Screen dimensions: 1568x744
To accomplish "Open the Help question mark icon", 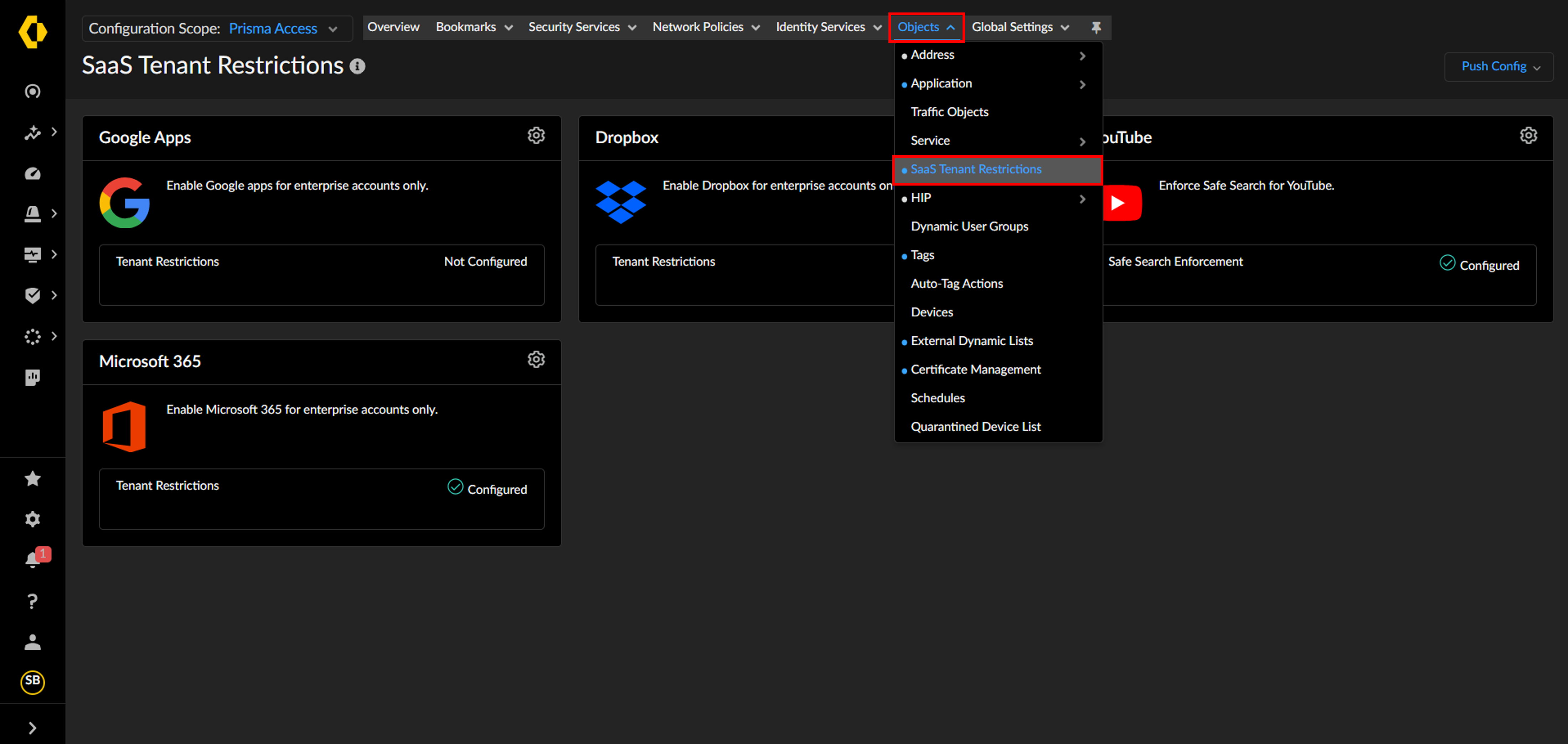I will point(33,601).
